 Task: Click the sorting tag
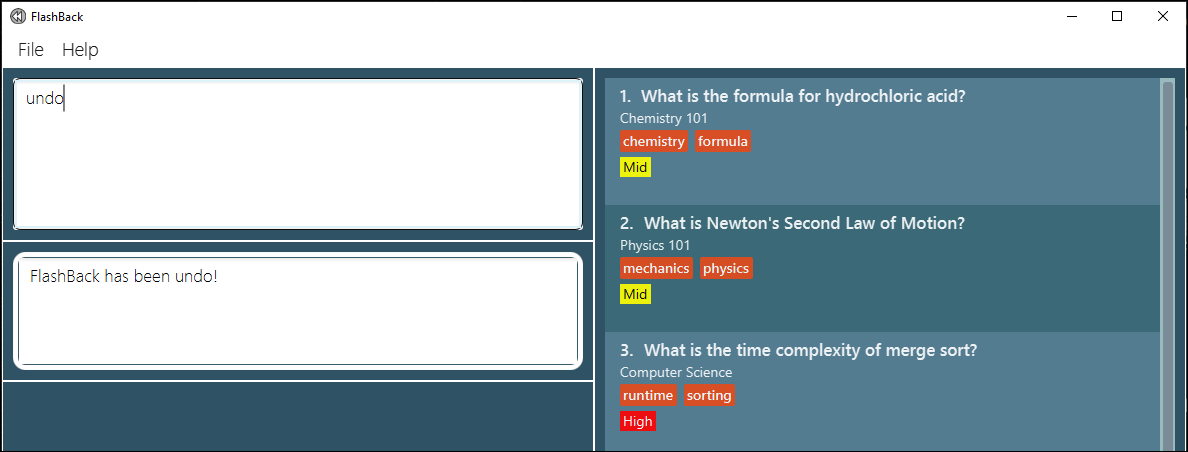(709, 395)
